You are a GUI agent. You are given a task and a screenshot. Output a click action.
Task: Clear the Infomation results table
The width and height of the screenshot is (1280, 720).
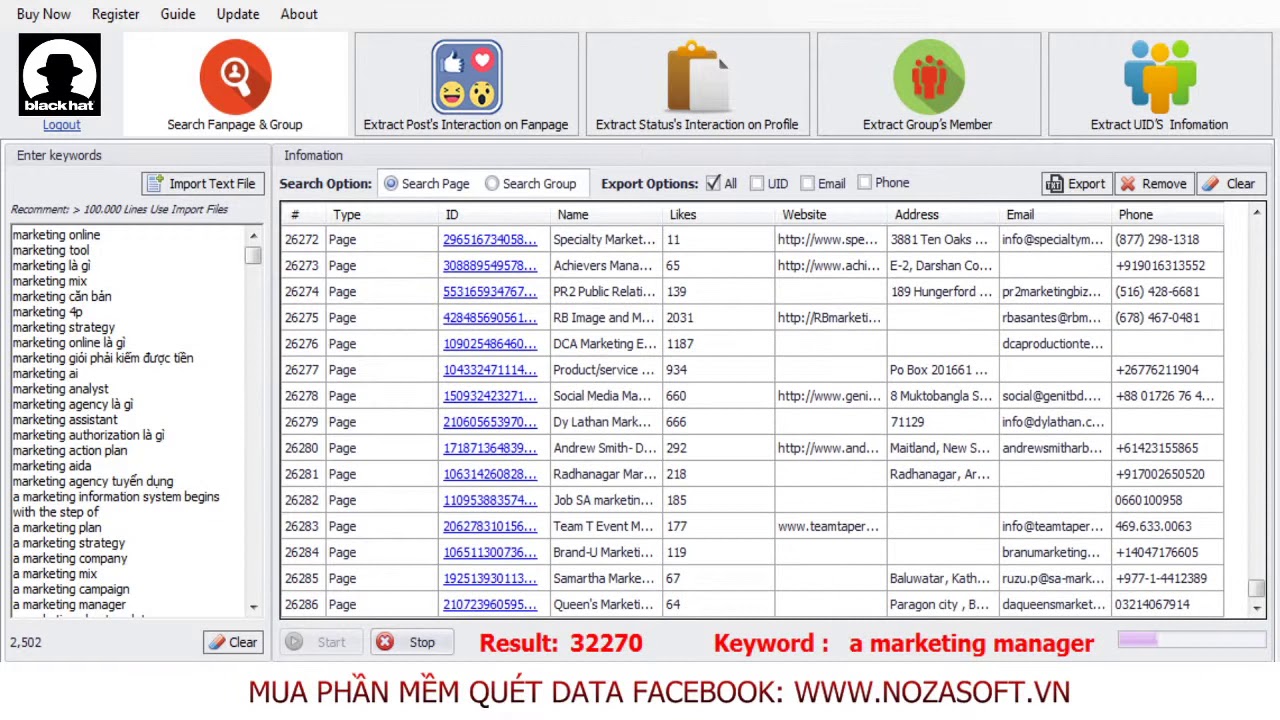point(1230,184)
